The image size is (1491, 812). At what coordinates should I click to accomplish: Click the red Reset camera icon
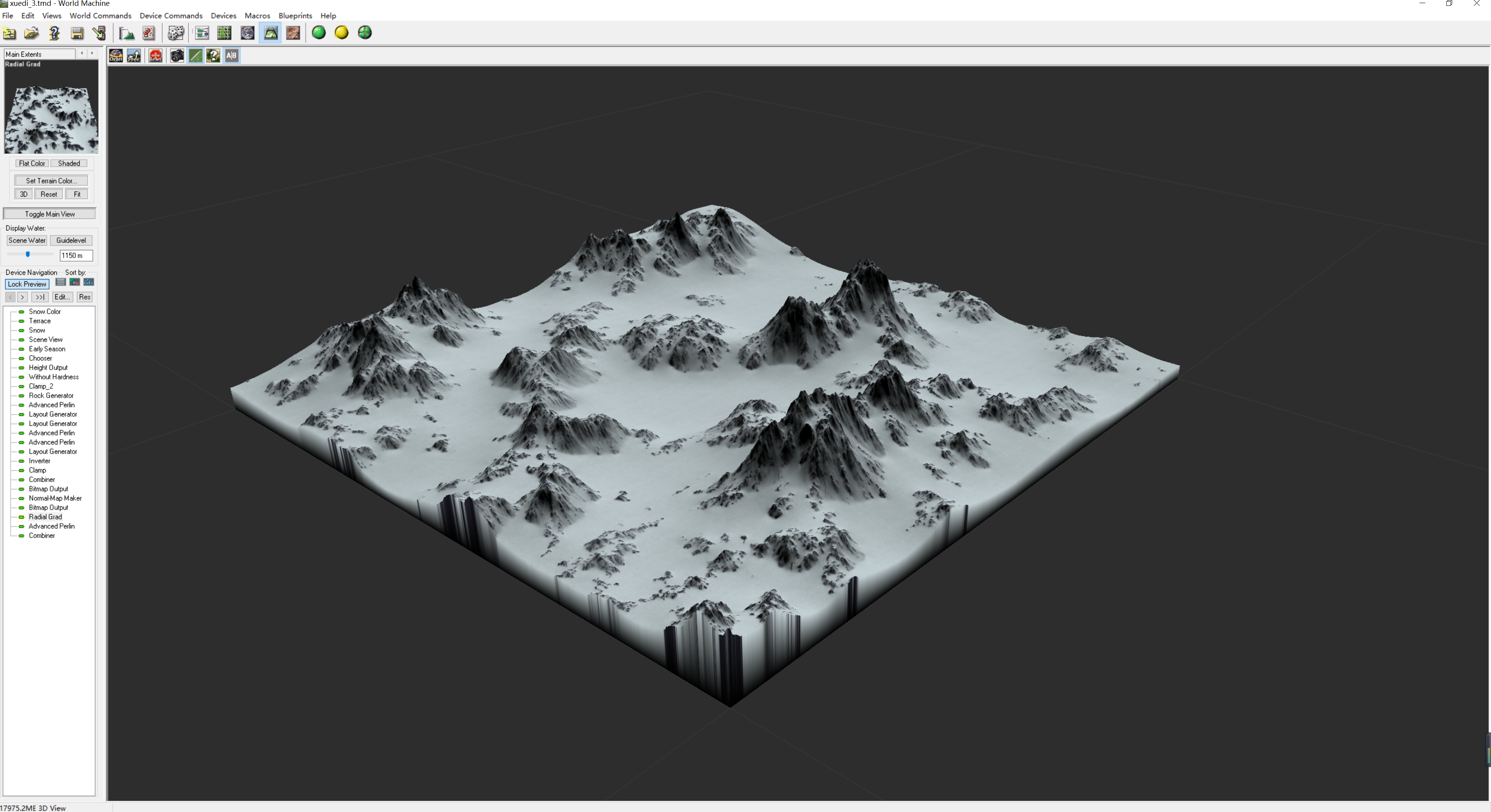tap(156, 56)
